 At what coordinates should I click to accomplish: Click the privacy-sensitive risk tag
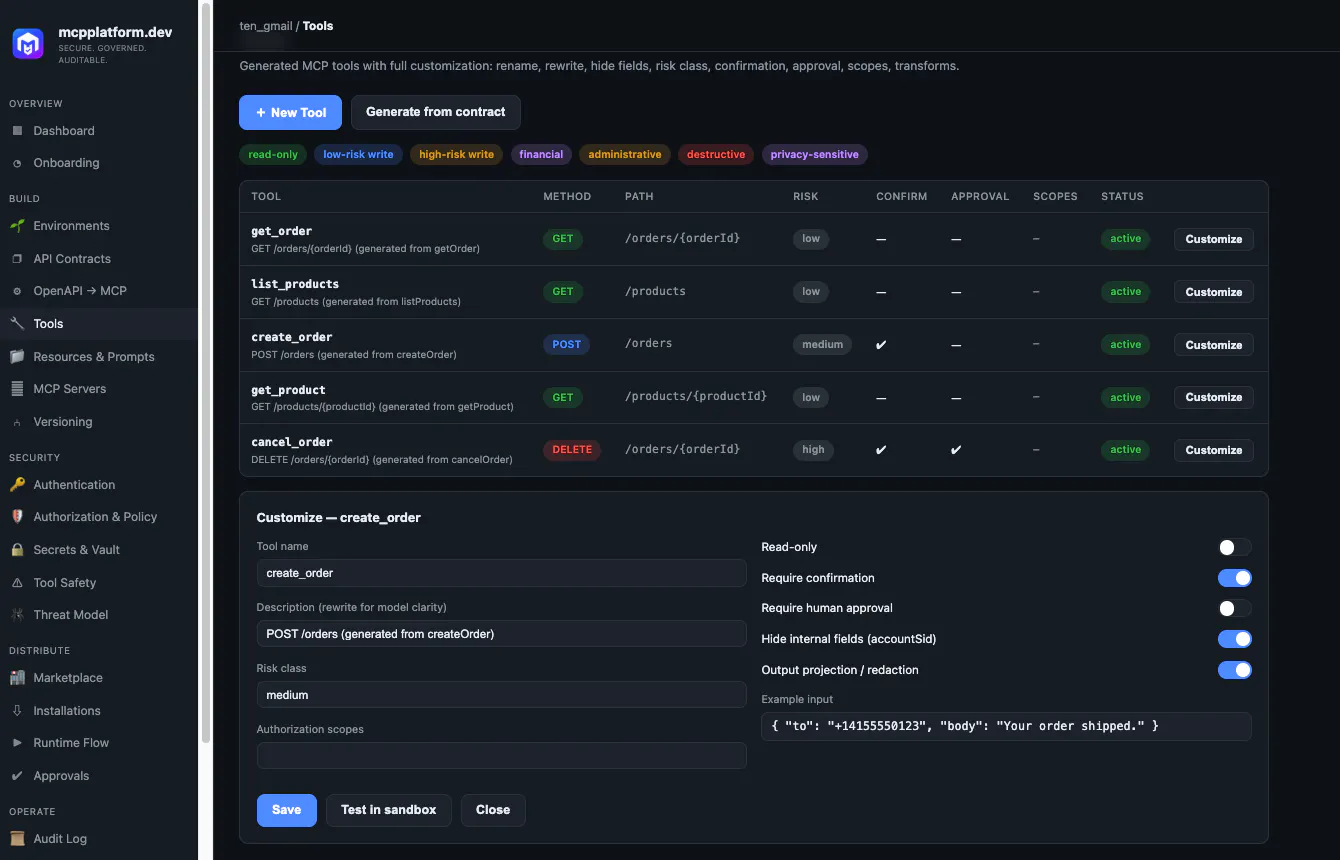click(814, 155)
